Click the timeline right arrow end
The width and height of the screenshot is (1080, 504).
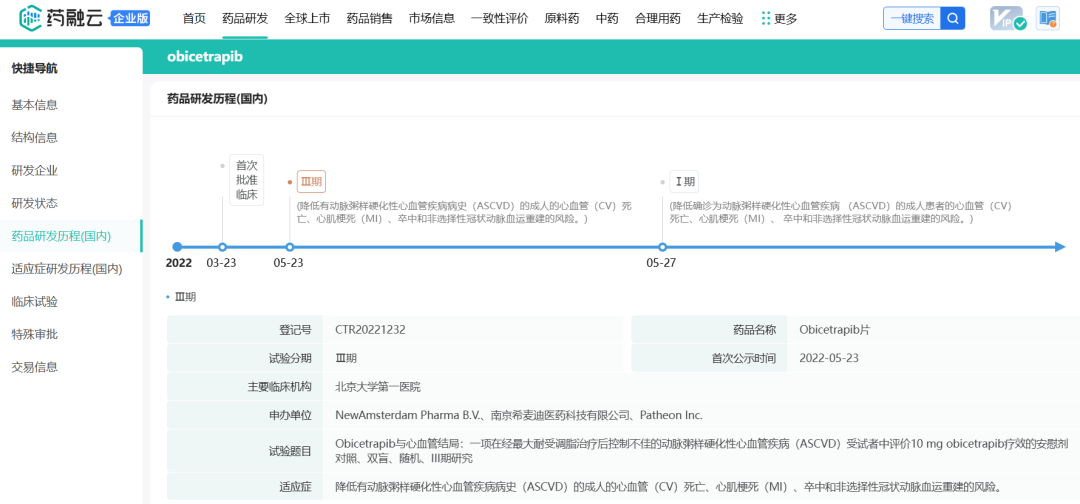point(1060,246)
